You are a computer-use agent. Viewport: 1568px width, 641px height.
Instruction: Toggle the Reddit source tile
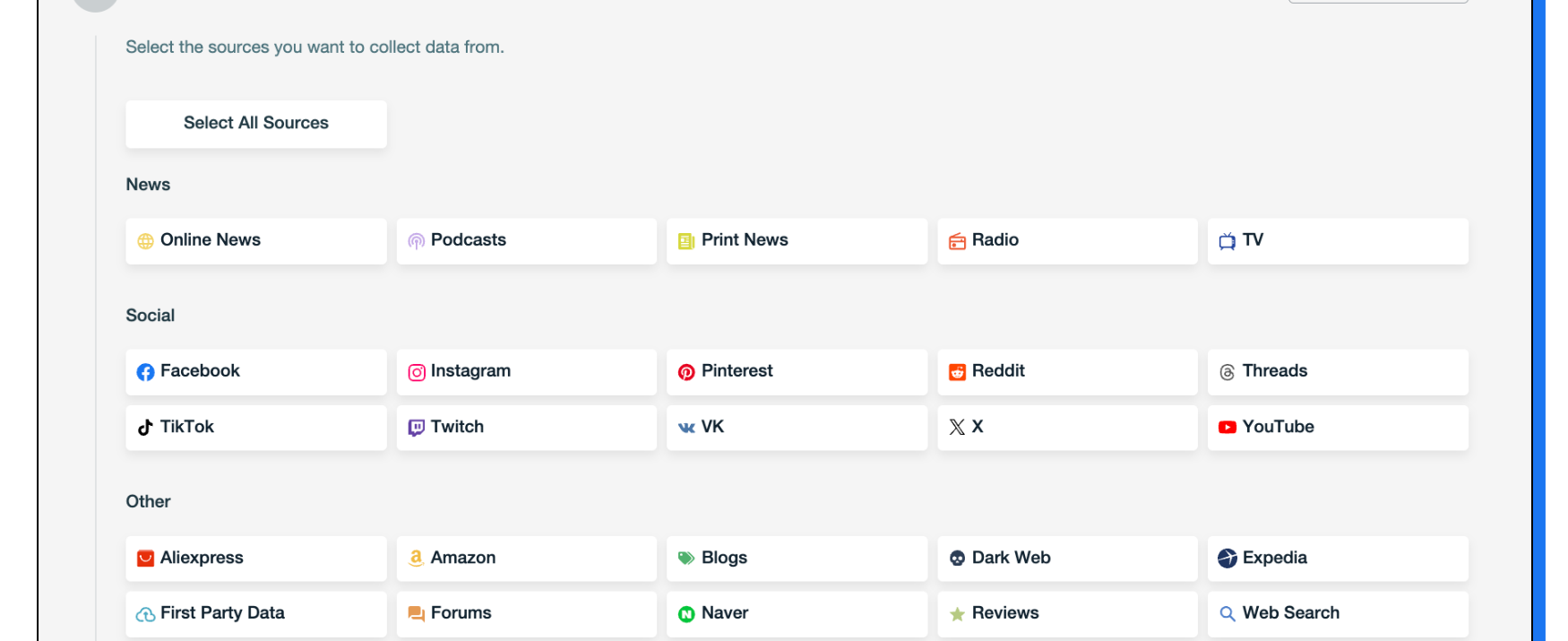click(1066, 372)
